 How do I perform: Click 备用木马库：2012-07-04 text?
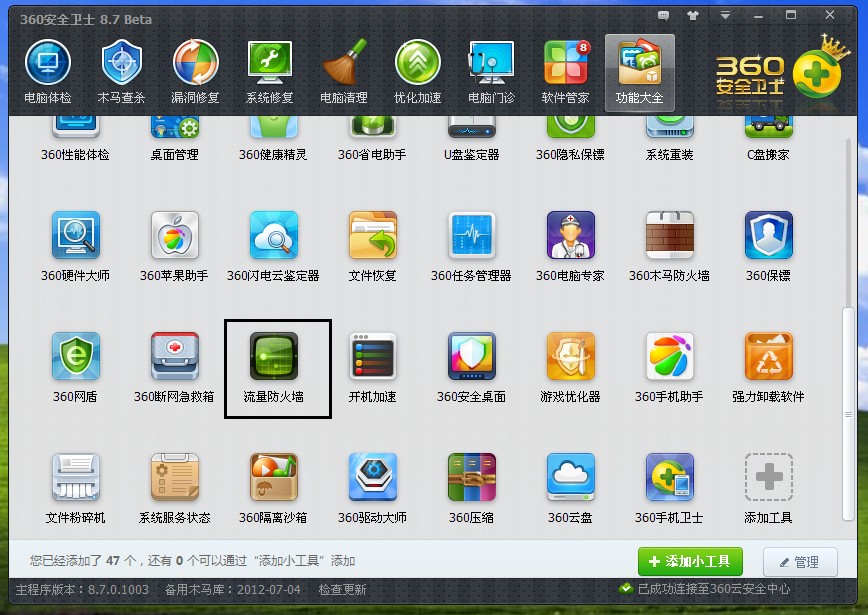[232, 590]
